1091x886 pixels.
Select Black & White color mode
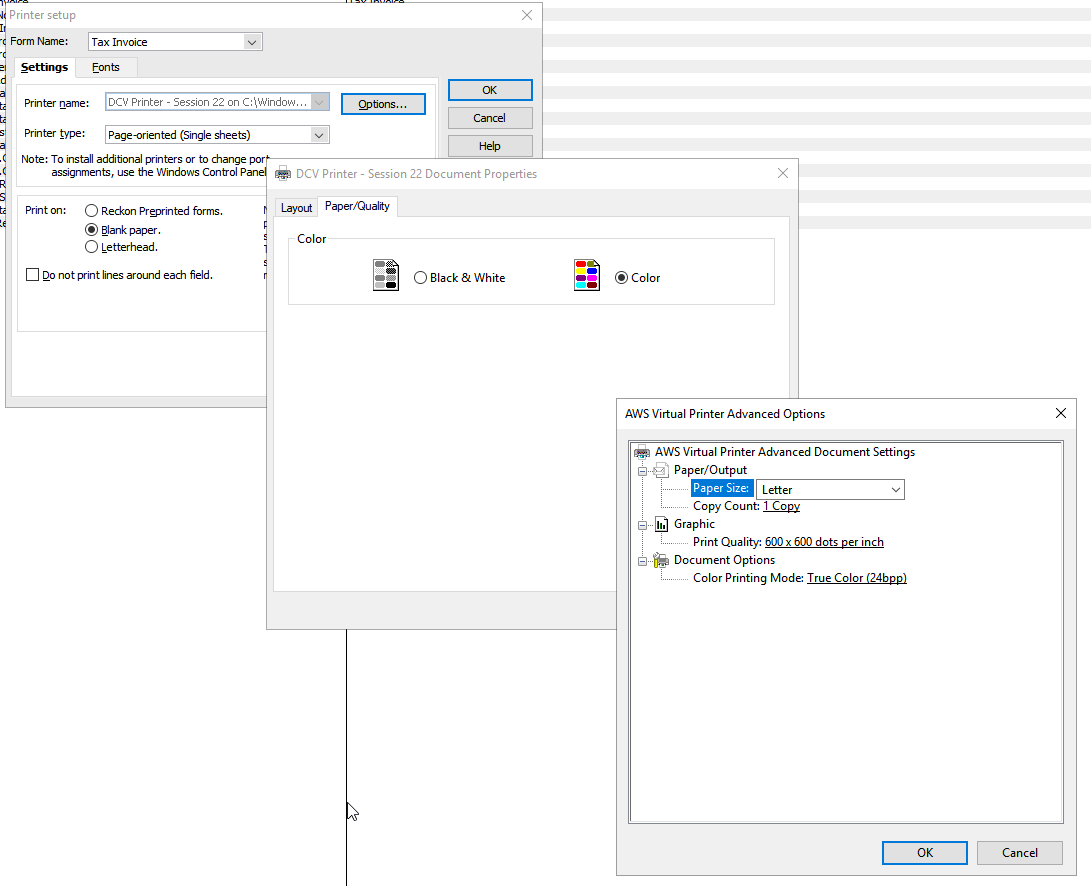[x=420, y=278]
